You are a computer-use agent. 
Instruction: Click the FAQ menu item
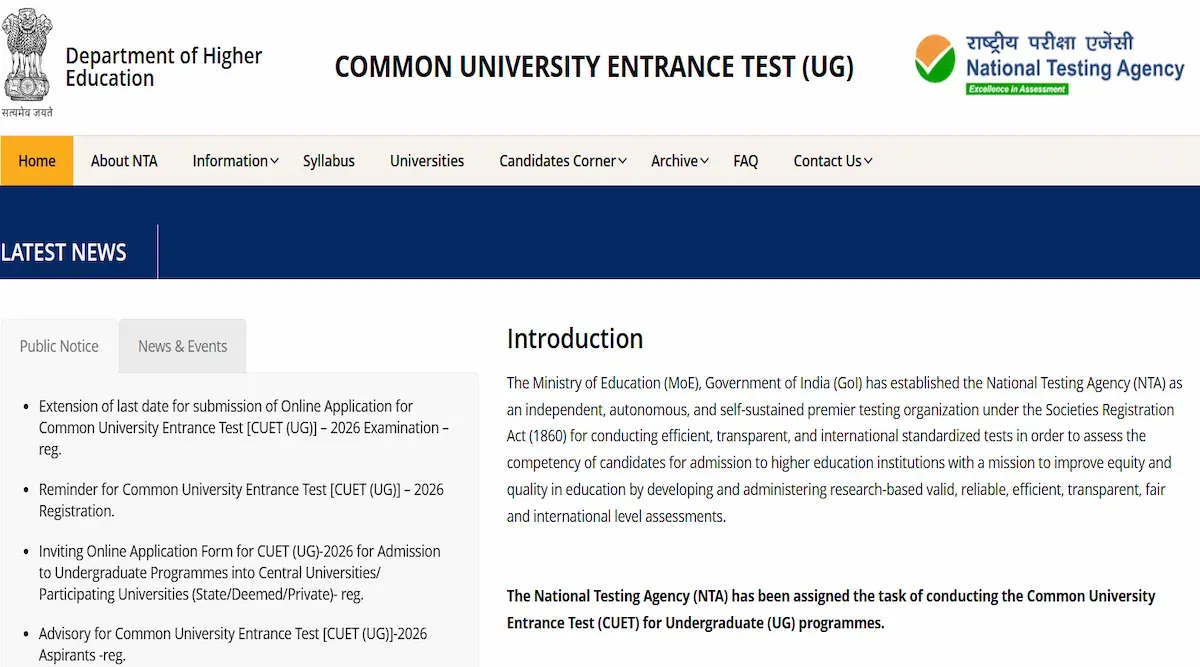click(745, 160)
